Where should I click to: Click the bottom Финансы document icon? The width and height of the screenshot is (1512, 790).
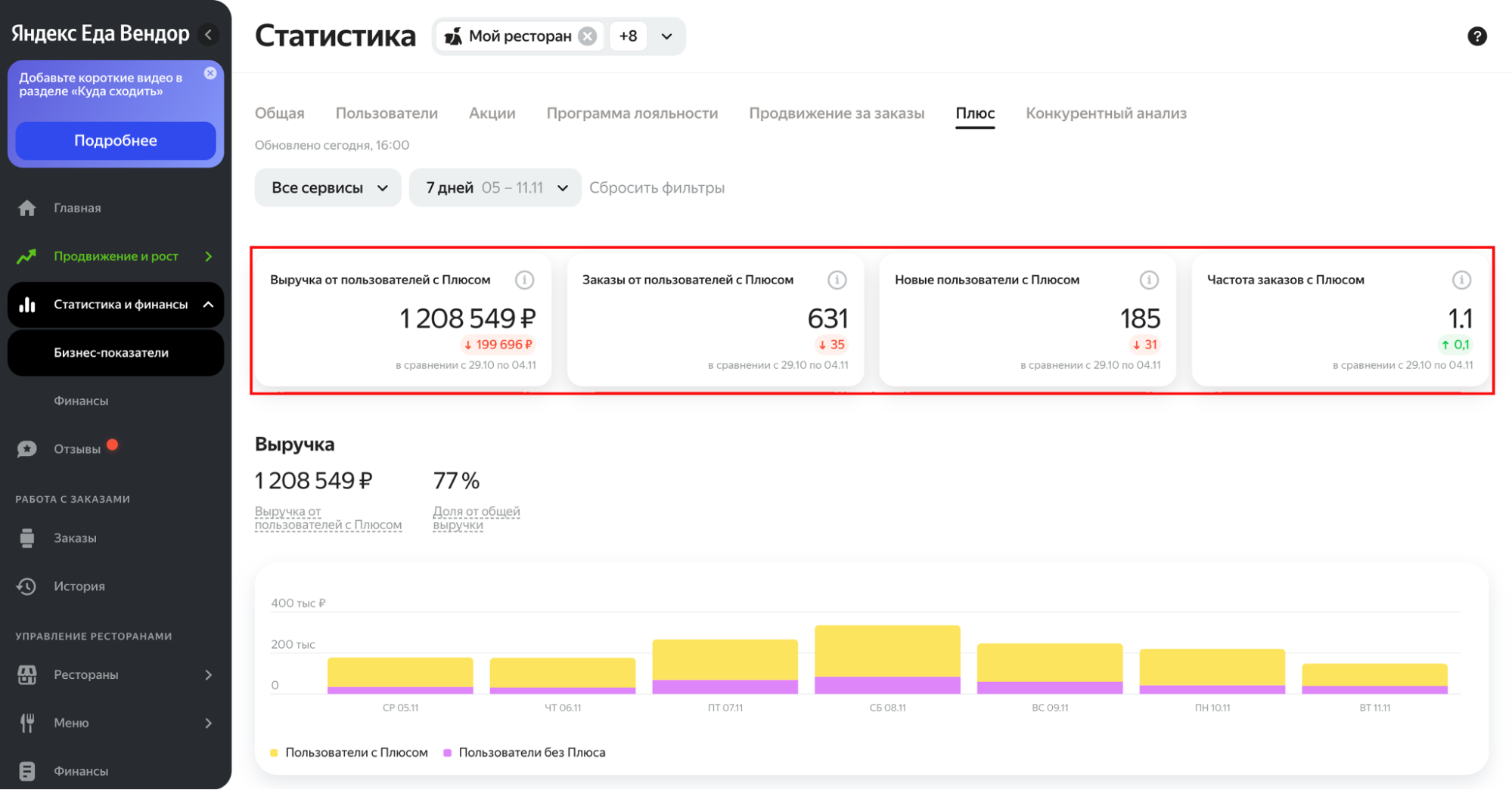pyautogui.click(x=27, y=771)
